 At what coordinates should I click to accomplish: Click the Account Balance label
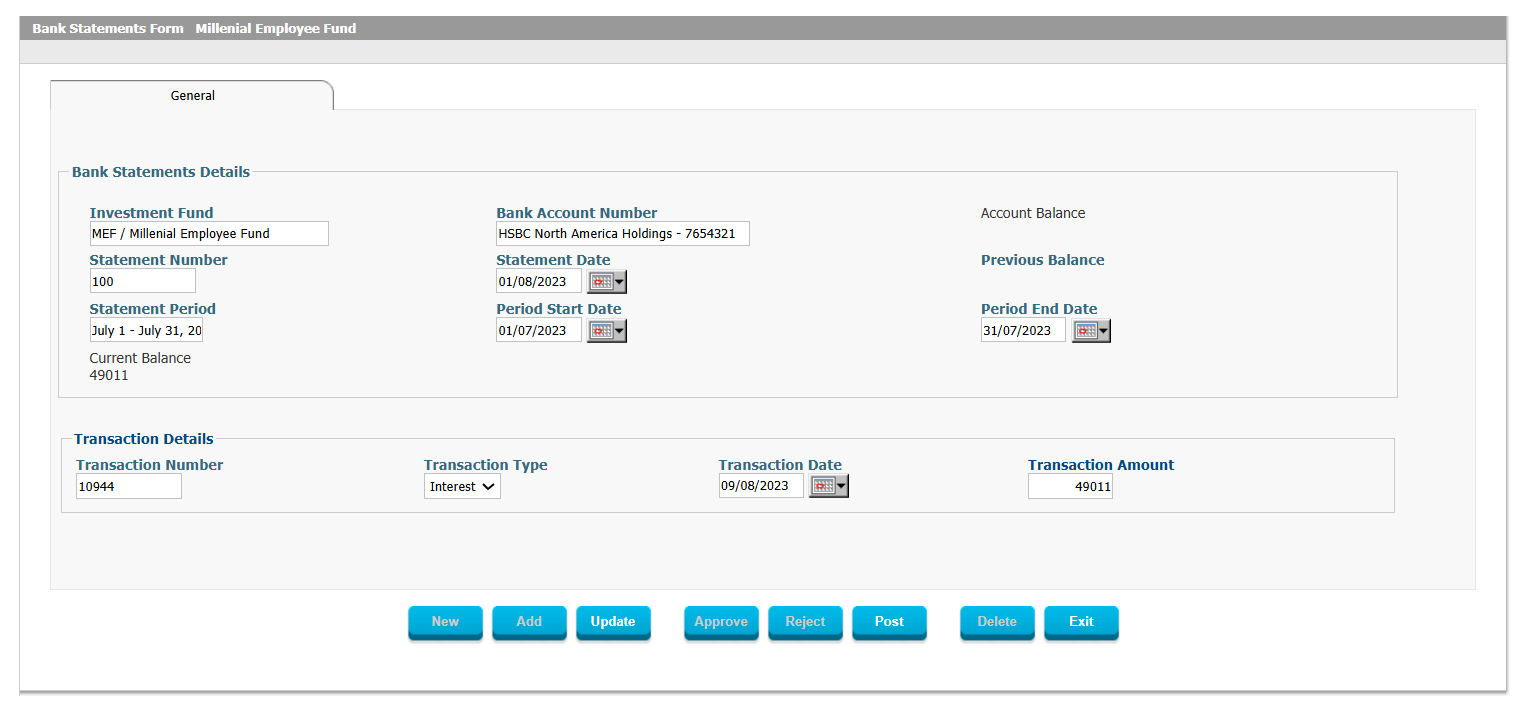click(1033, 213)
